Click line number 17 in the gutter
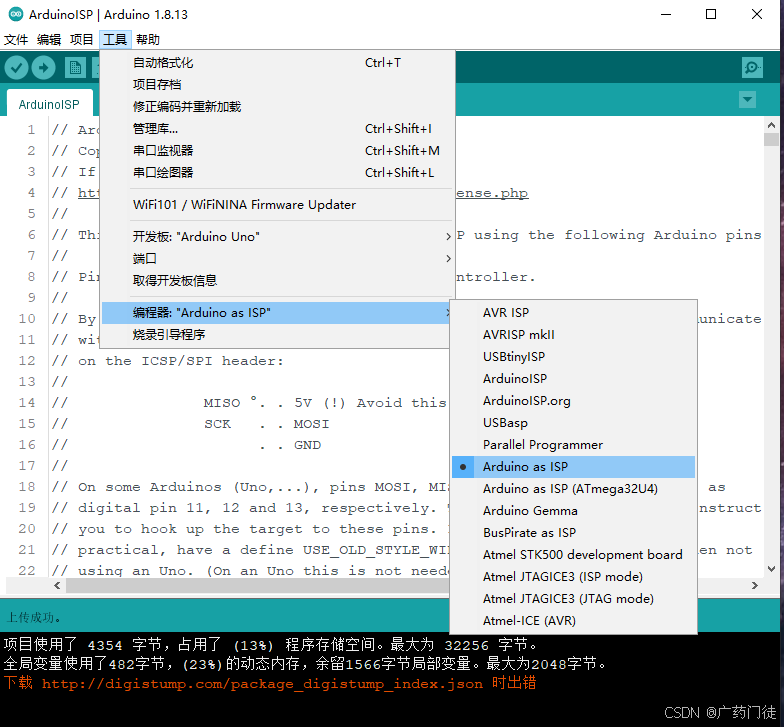 pyautogui.click(x=27, y=466)
